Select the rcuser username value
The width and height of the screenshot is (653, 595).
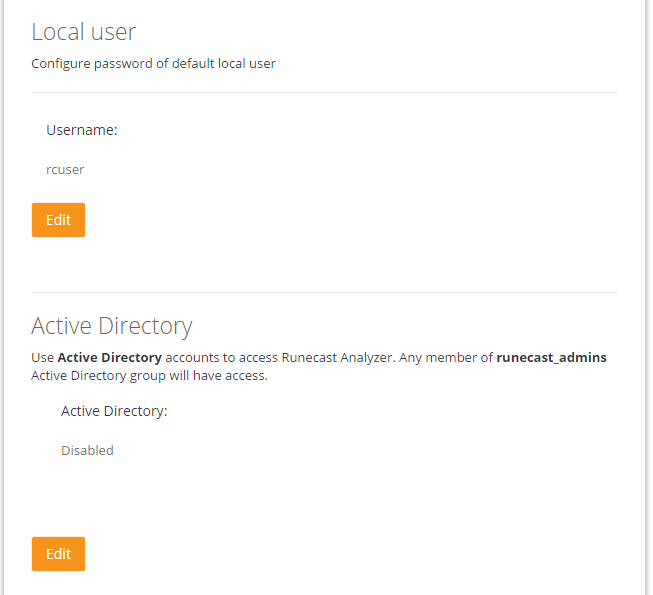pyautogui.click(x=65, y=170)
